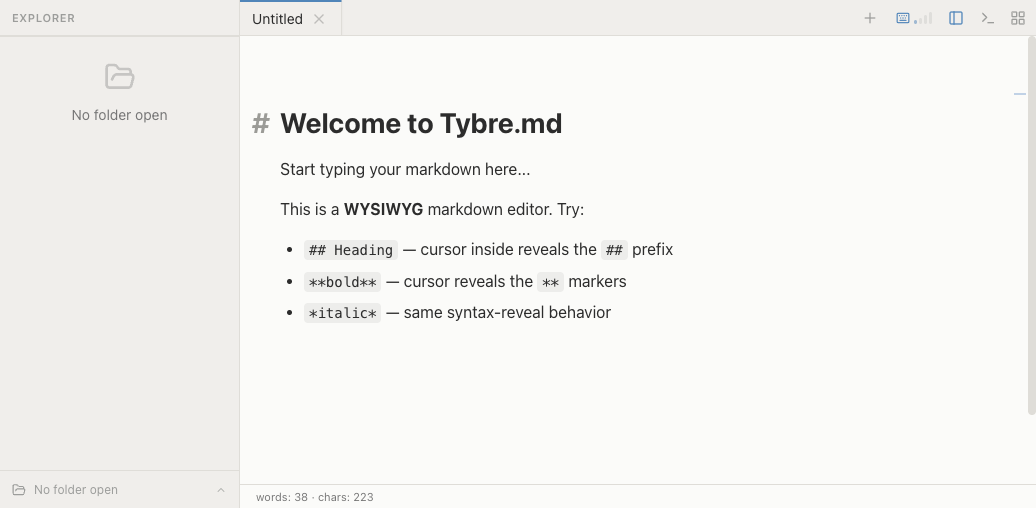Click the editor vertical scrollbar

[1031, 226]
